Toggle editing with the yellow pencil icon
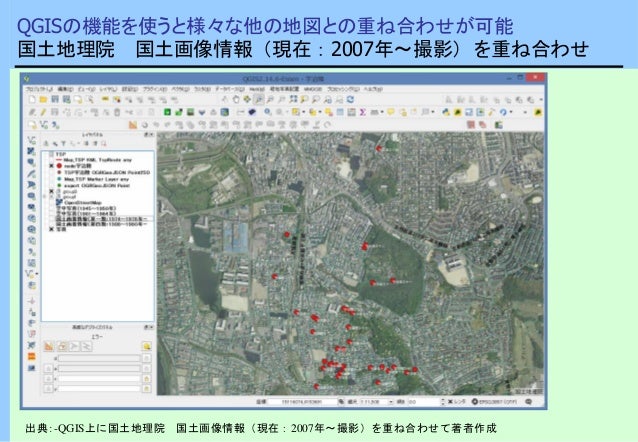 pos(43,112)
